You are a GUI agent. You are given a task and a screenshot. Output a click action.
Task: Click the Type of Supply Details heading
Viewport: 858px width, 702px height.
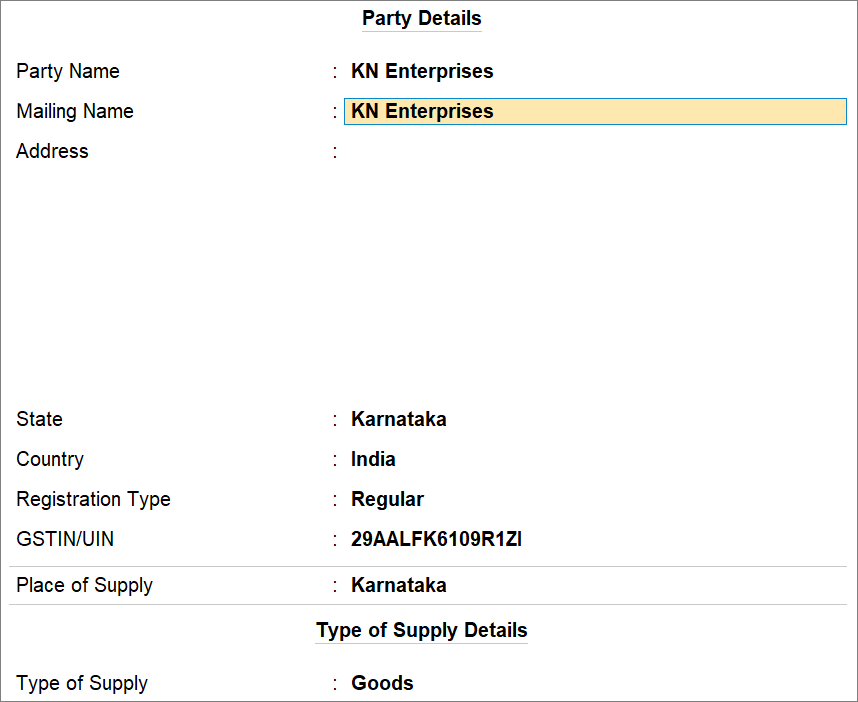point(421,631)
